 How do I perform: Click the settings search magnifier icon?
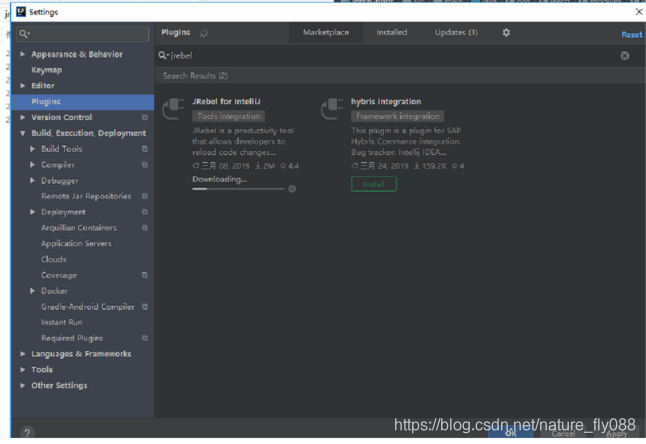pyautogui.click(x=24, y=34)
